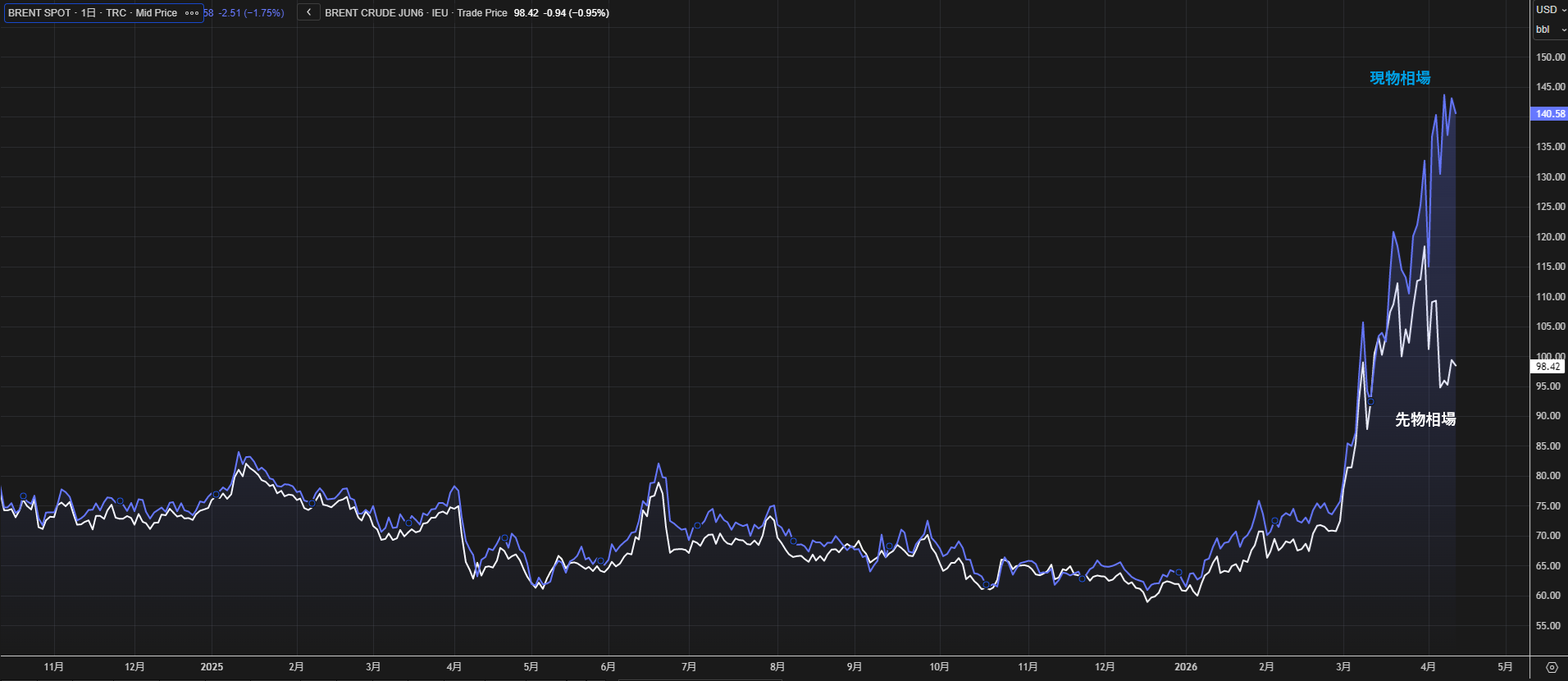Open the USD currency dropdown
1568x681 pixels.
click(x=1550, y=10)
